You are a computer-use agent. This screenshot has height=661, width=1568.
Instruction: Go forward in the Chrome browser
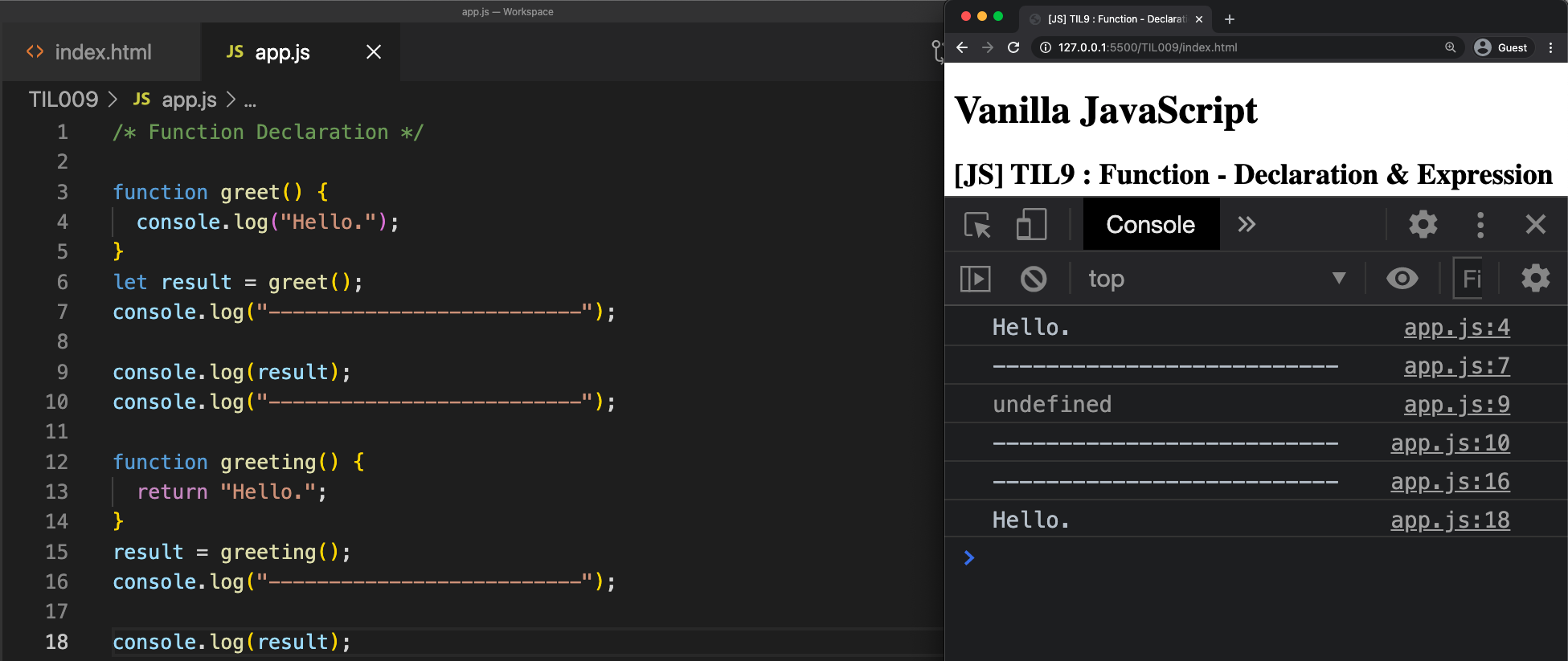click(x=988, y=47)
